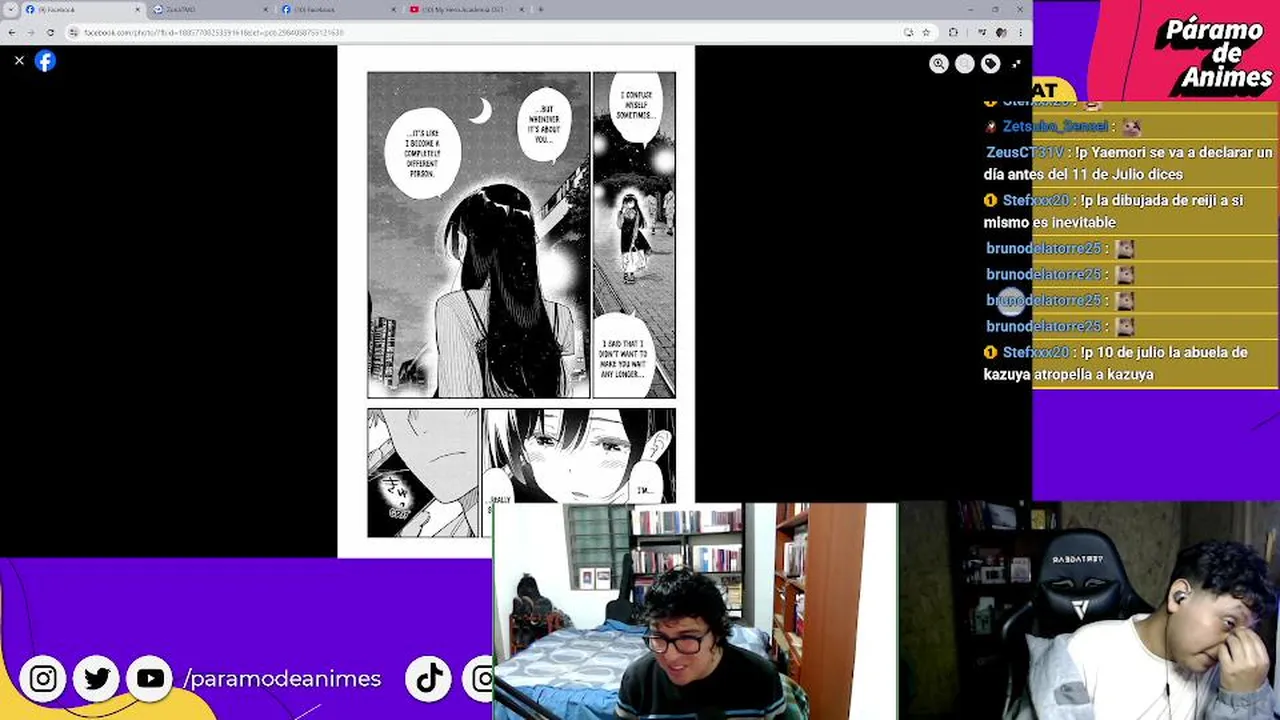Click the disabled zoom-out icon in viewer
The width and height of the screenshot is (1280, 720).
pyautogui.click(x=964, y=64)
